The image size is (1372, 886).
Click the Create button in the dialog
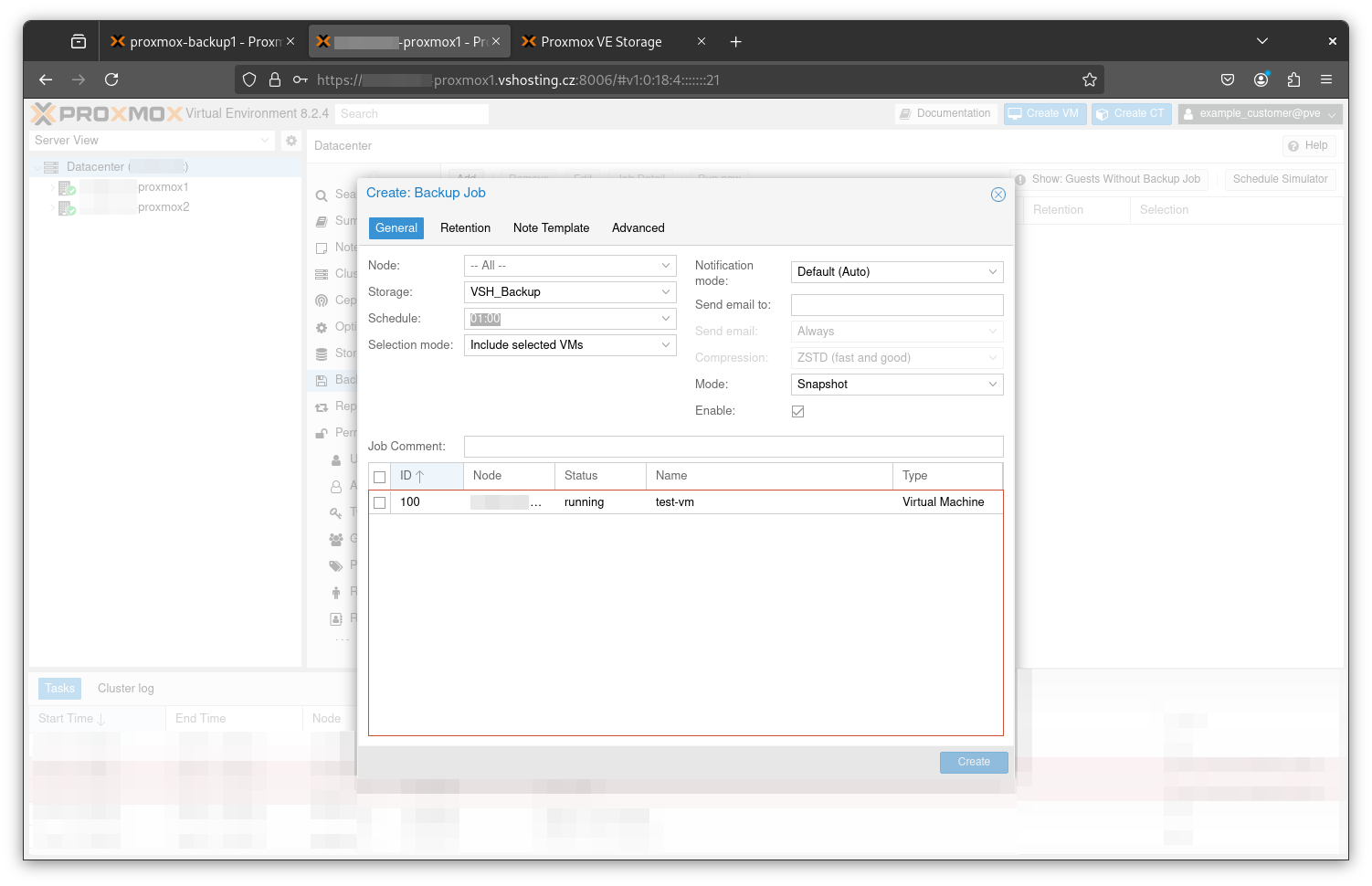pos(974,763)
